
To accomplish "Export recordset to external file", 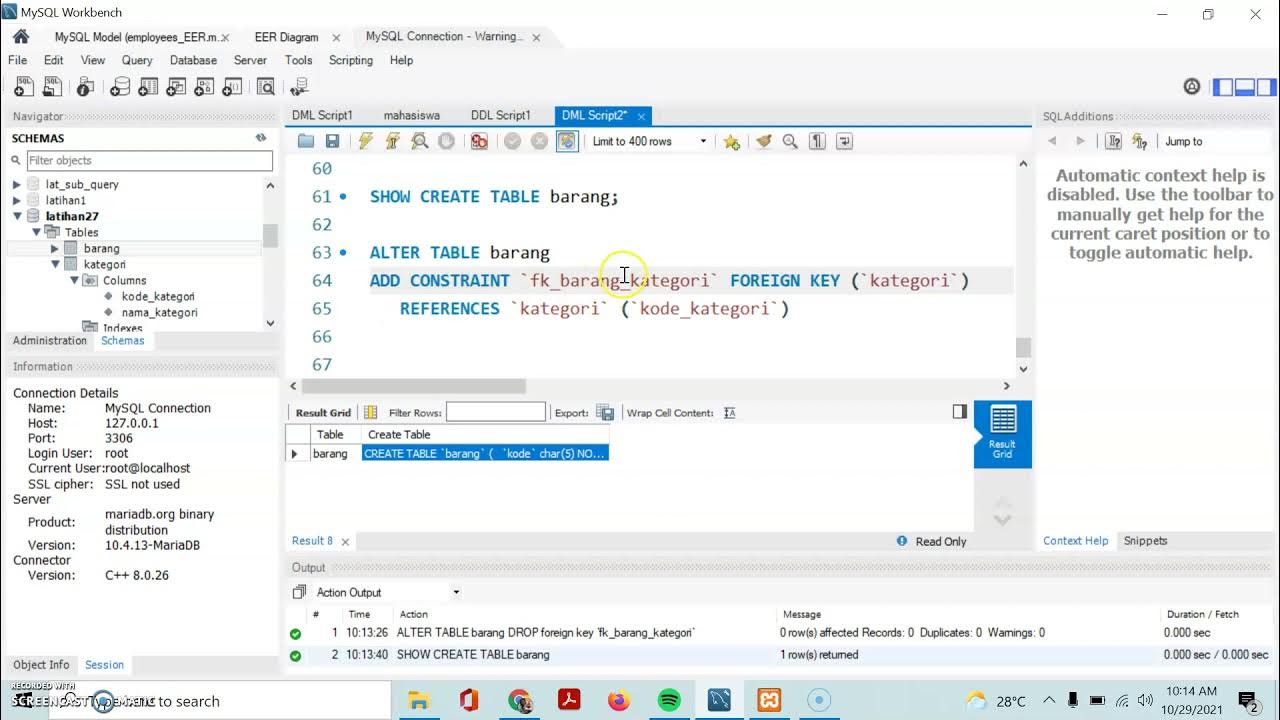I will (605, 412).
